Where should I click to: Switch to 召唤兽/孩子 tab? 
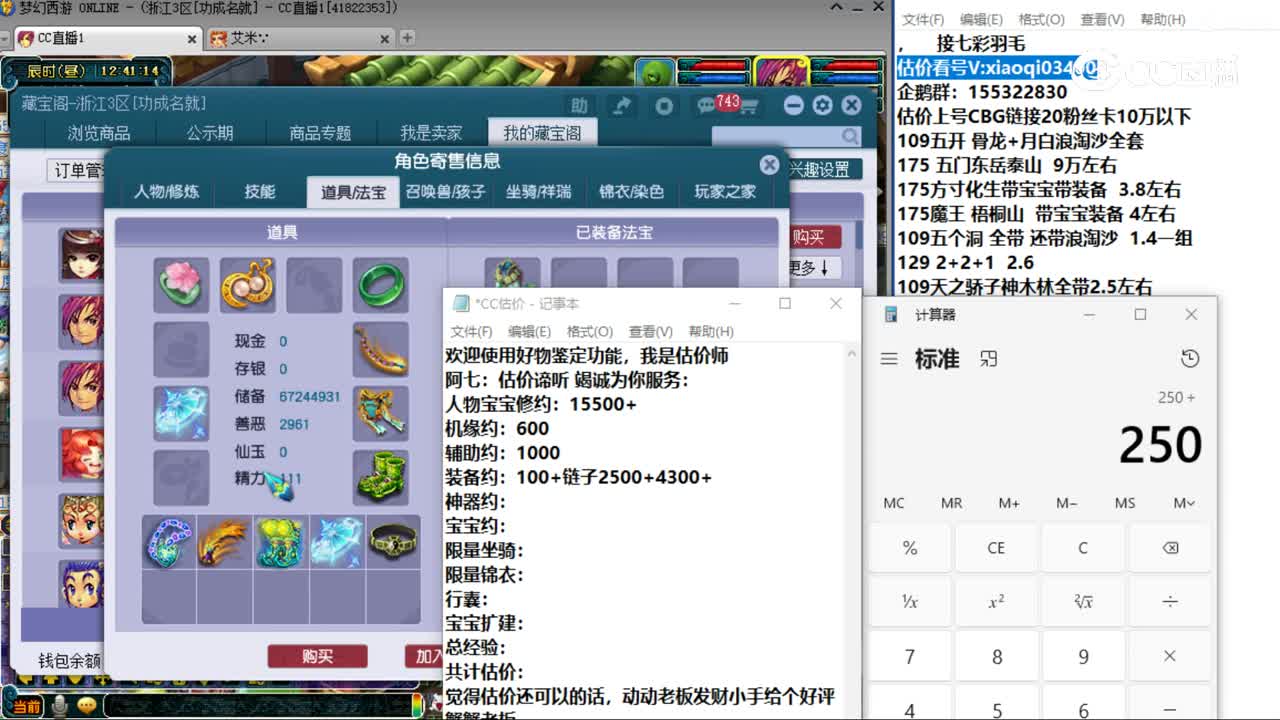tap(445, 192)
